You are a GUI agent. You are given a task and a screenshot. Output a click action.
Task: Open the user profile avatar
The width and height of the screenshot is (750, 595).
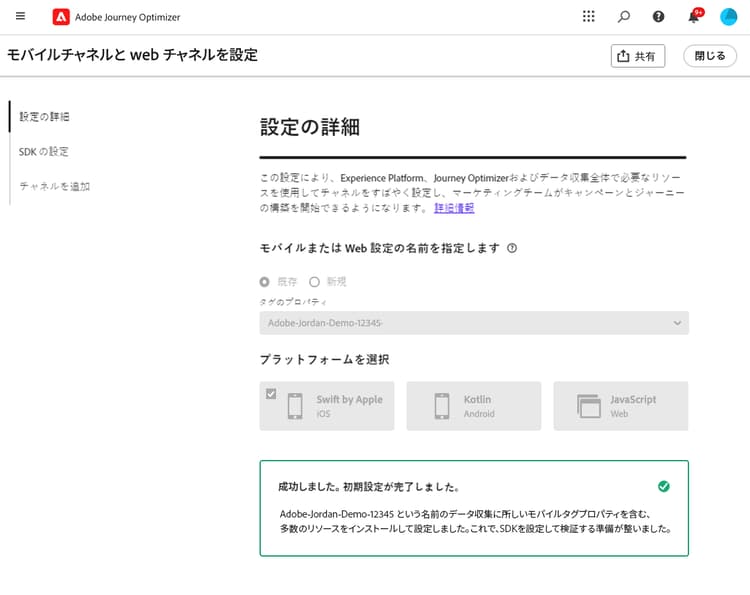click(x=728, y=17)
